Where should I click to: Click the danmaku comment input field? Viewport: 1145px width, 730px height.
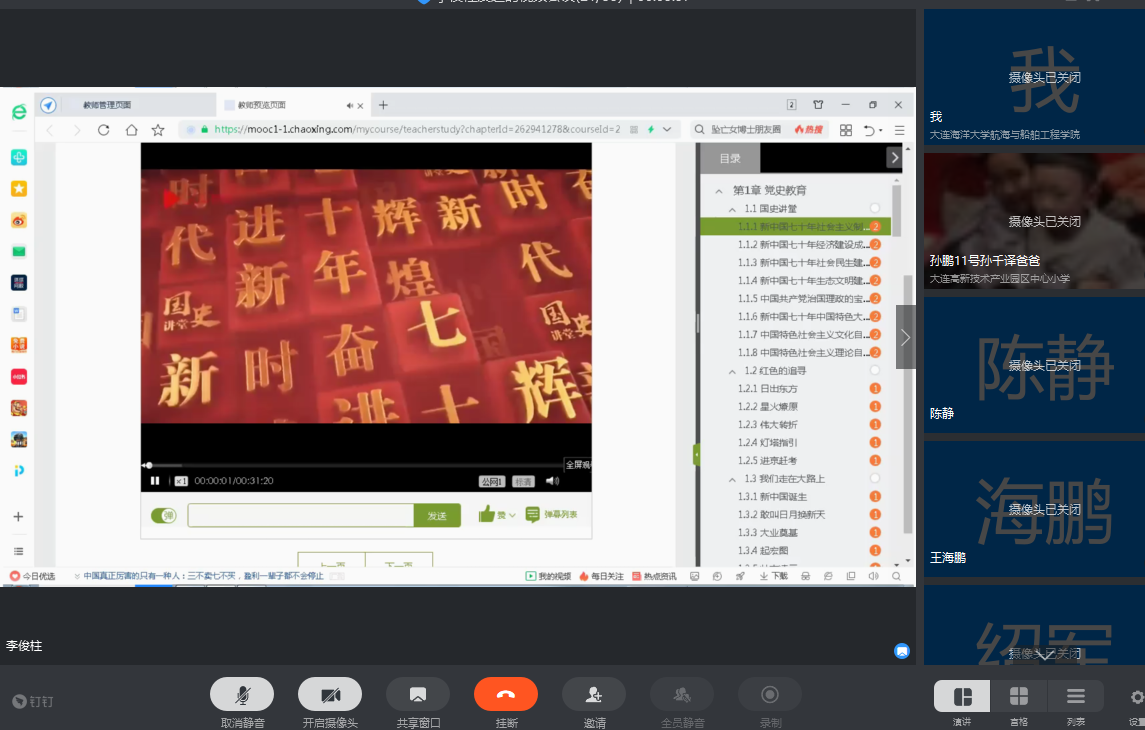point(300,516)
